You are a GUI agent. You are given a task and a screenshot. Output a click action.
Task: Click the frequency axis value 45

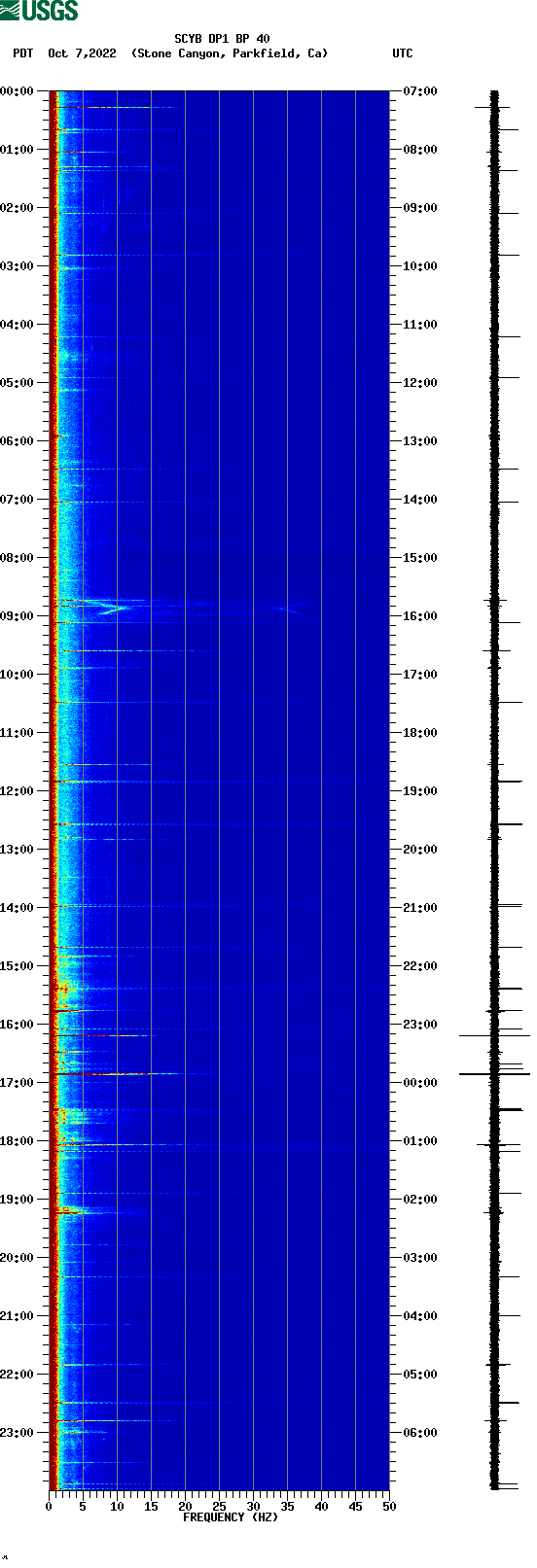click(x=355, y=1507)
